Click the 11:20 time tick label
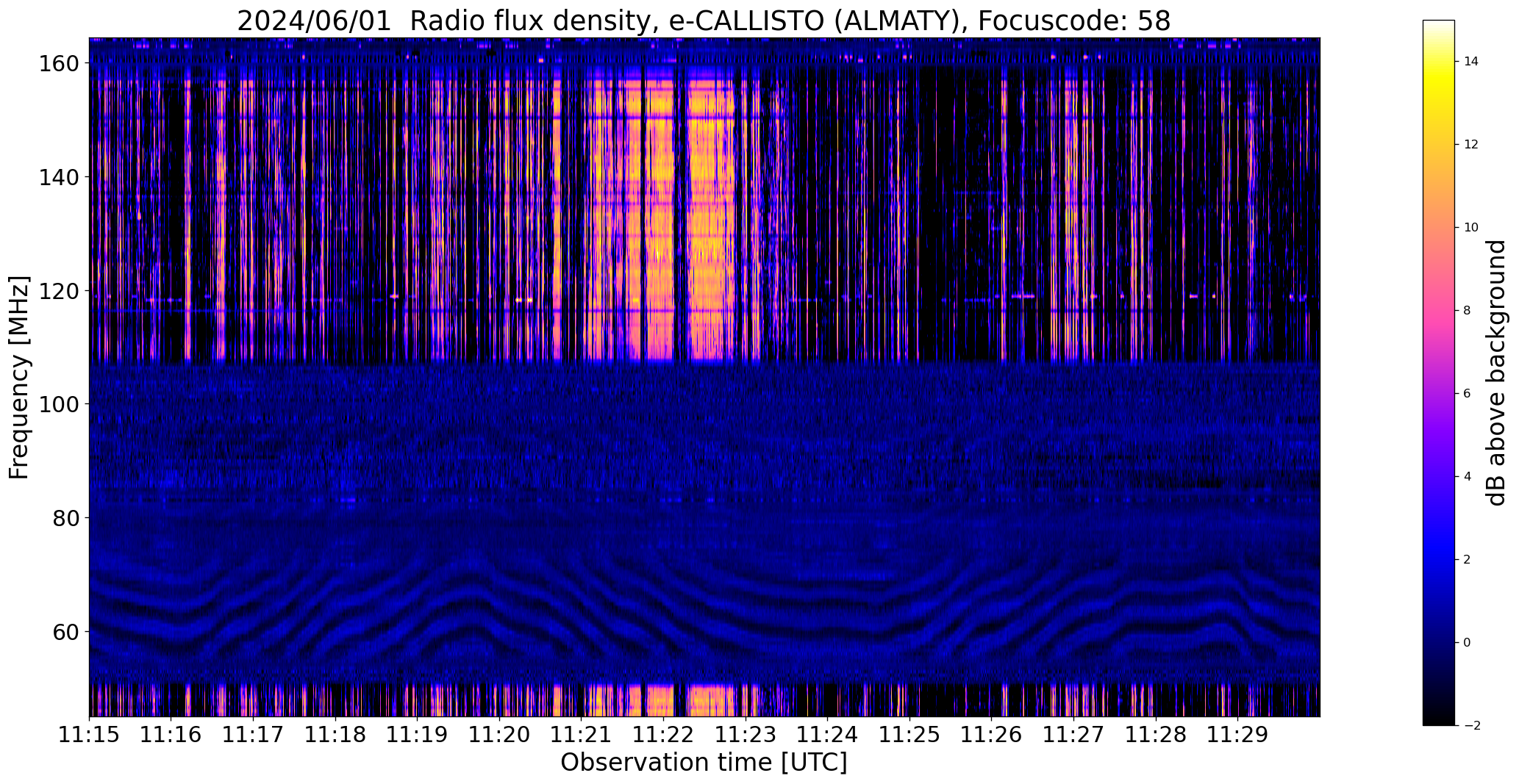Viewport: 1519px width, 784px height. coord(499,734)
